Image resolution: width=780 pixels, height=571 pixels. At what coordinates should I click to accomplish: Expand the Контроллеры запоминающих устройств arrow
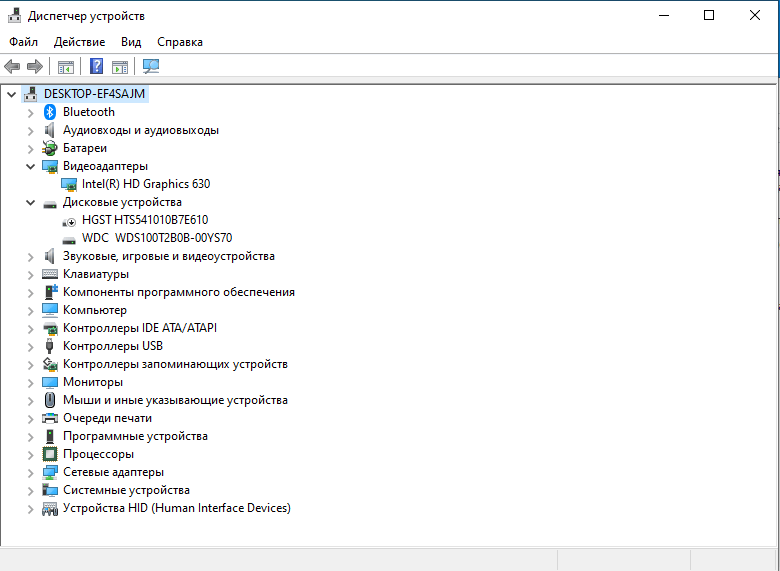click(30, 365)
